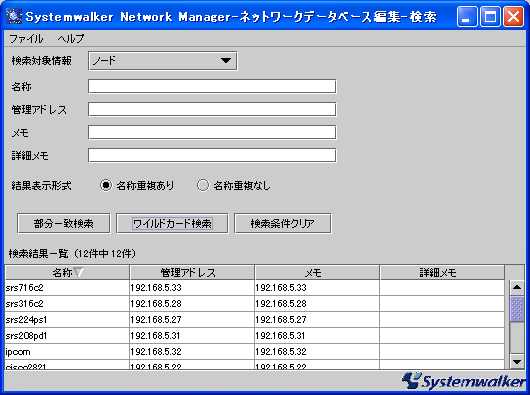Image resolution: width=530 pixels, height=395 pixels.
Task: Click the scrollbar up arrow
Action: [x=517, y=287]
